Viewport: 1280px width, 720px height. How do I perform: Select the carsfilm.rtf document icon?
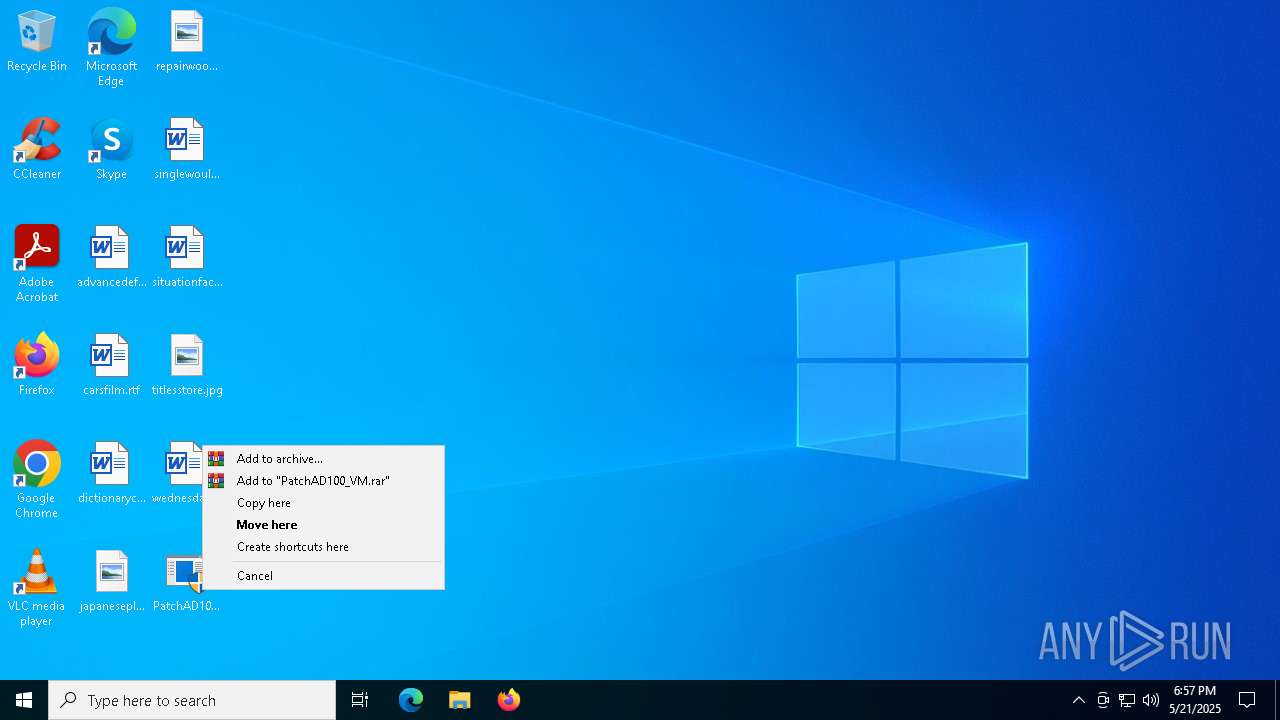111,366
